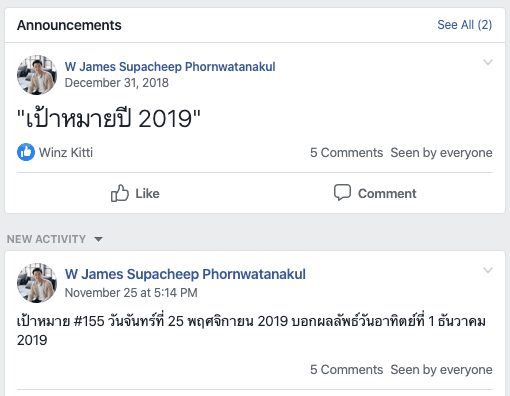510x396 pixels.
Task: Click Seen by everyone on November 25 post
Action: [441, 370]
